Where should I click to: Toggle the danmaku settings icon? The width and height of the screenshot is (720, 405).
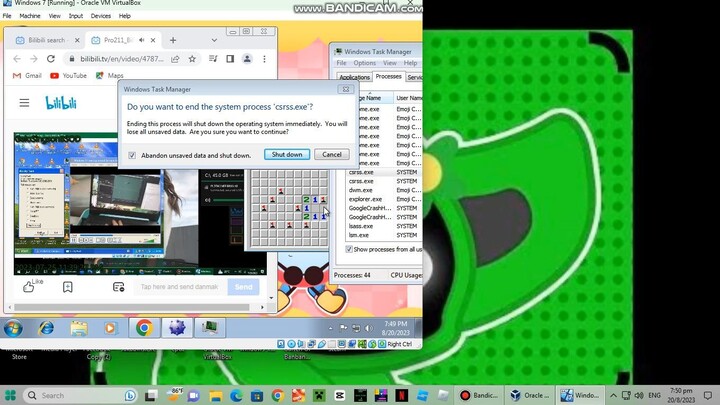[x=118, y=287]
